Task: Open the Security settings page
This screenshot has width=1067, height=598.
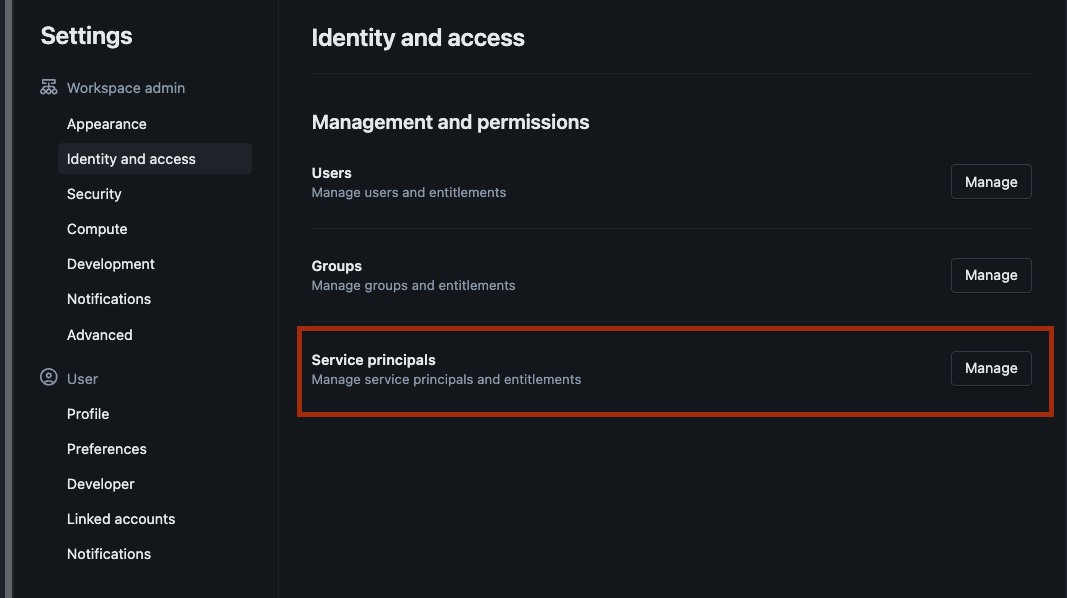Action: pyautogui.click(x=94, y=194)
